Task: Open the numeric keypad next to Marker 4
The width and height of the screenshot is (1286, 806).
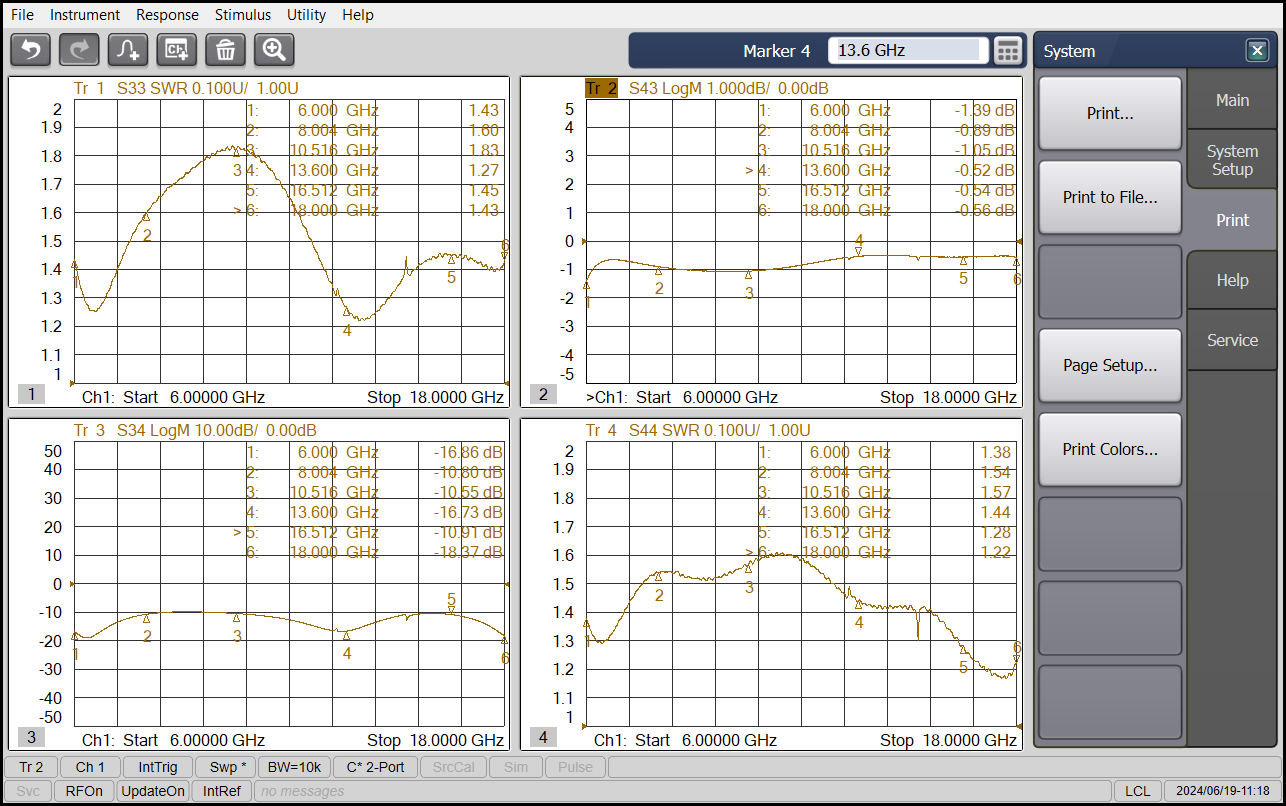Action: pyautogui.click(x=1008, y=50)
